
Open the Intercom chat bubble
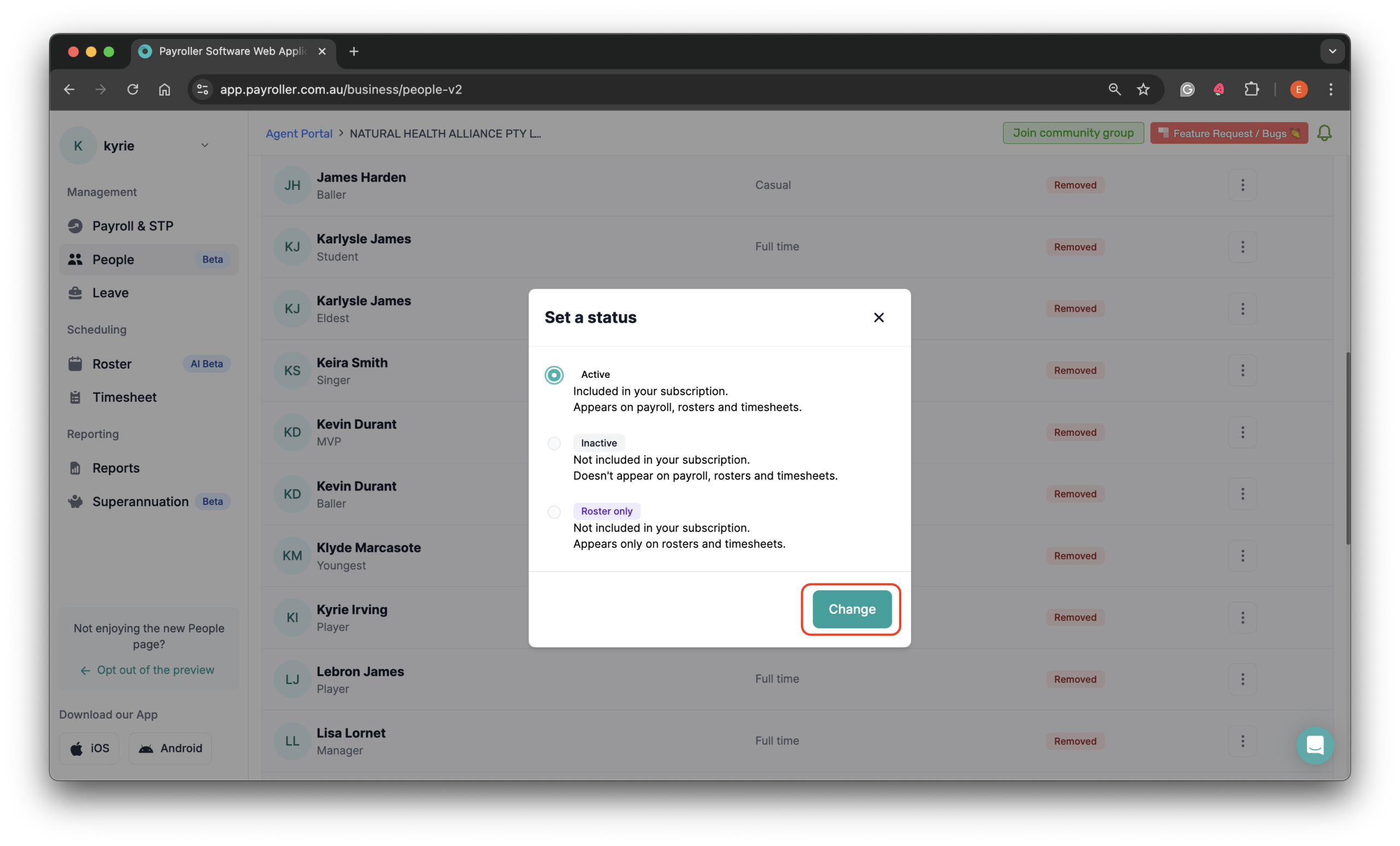coord(1315,745)
